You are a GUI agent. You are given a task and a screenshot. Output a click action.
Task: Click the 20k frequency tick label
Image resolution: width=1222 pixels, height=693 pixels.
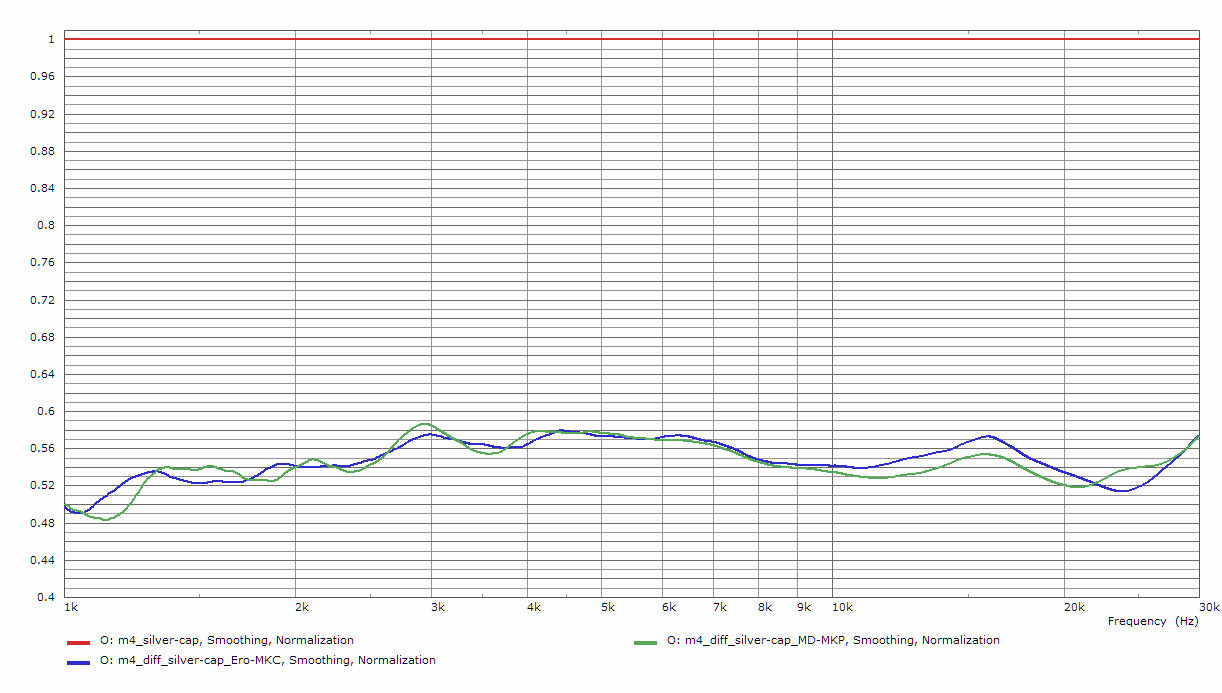[x=1074, y=608]
